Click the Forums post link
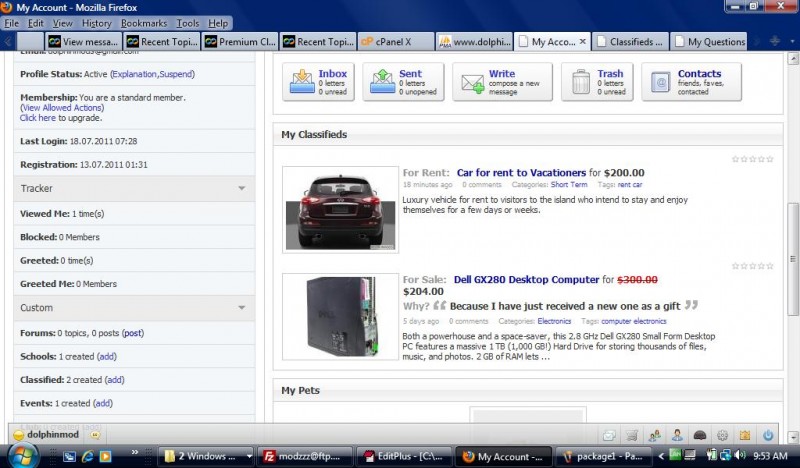Viewport: 800px width, 468px height. [133, 333]
